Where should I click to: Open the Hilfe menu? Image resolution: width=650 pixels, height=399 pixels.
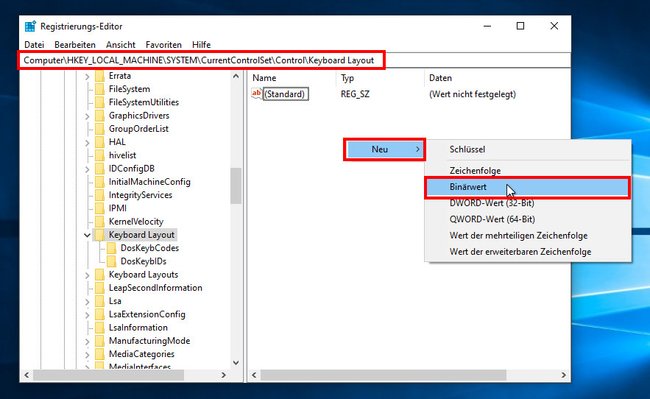201,44
